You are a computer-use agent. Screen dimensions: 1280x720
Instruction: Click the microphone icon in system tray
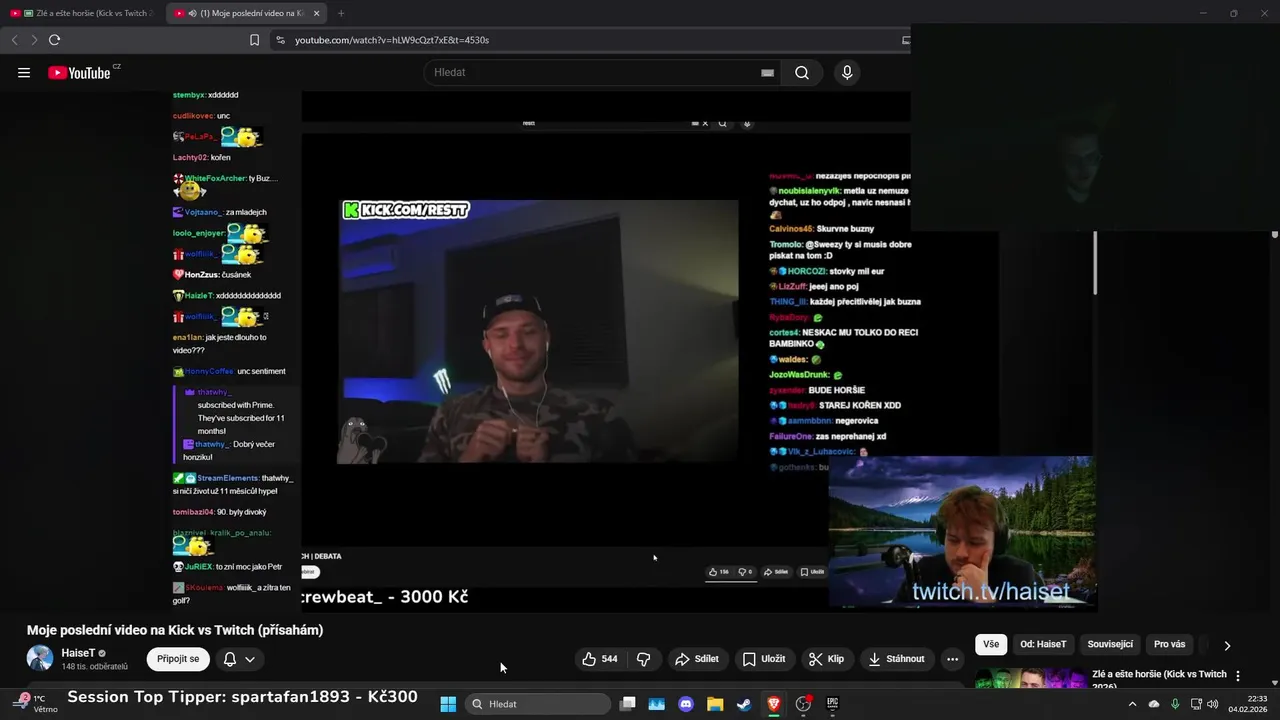(x=1175, y=704)
